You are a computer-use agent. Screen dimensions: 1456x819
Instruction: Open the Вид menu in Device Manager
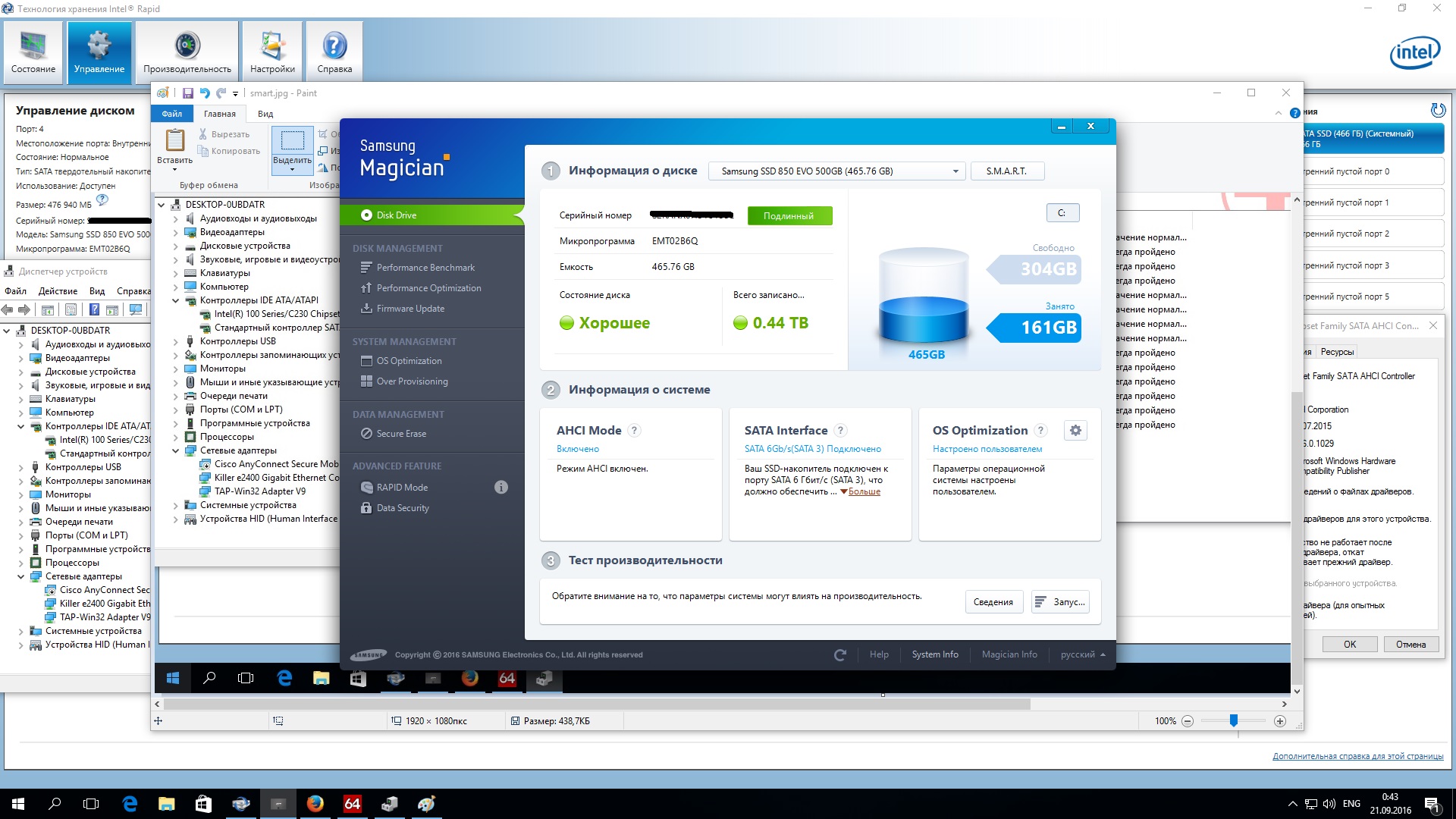click(x=97, y=291)
